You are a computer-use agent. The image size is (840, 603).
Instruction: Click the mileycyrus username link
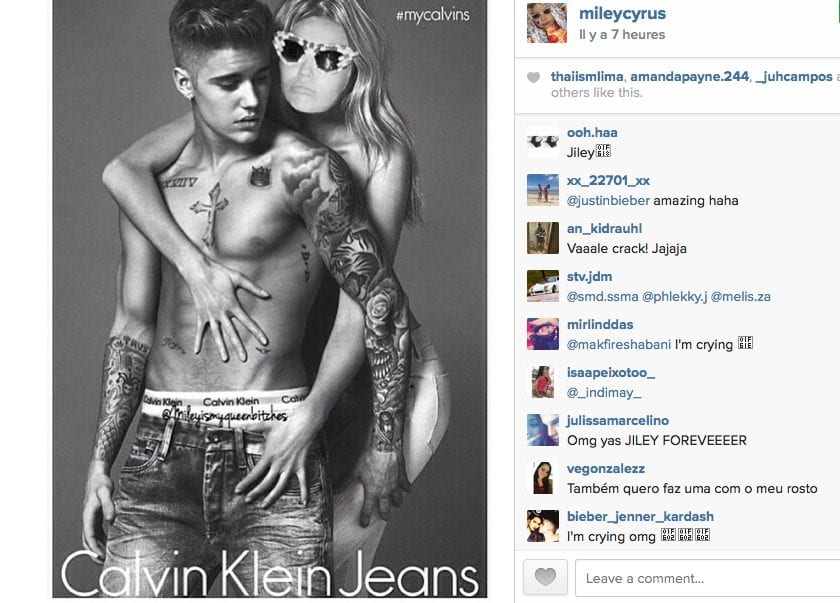pos(622,14)
